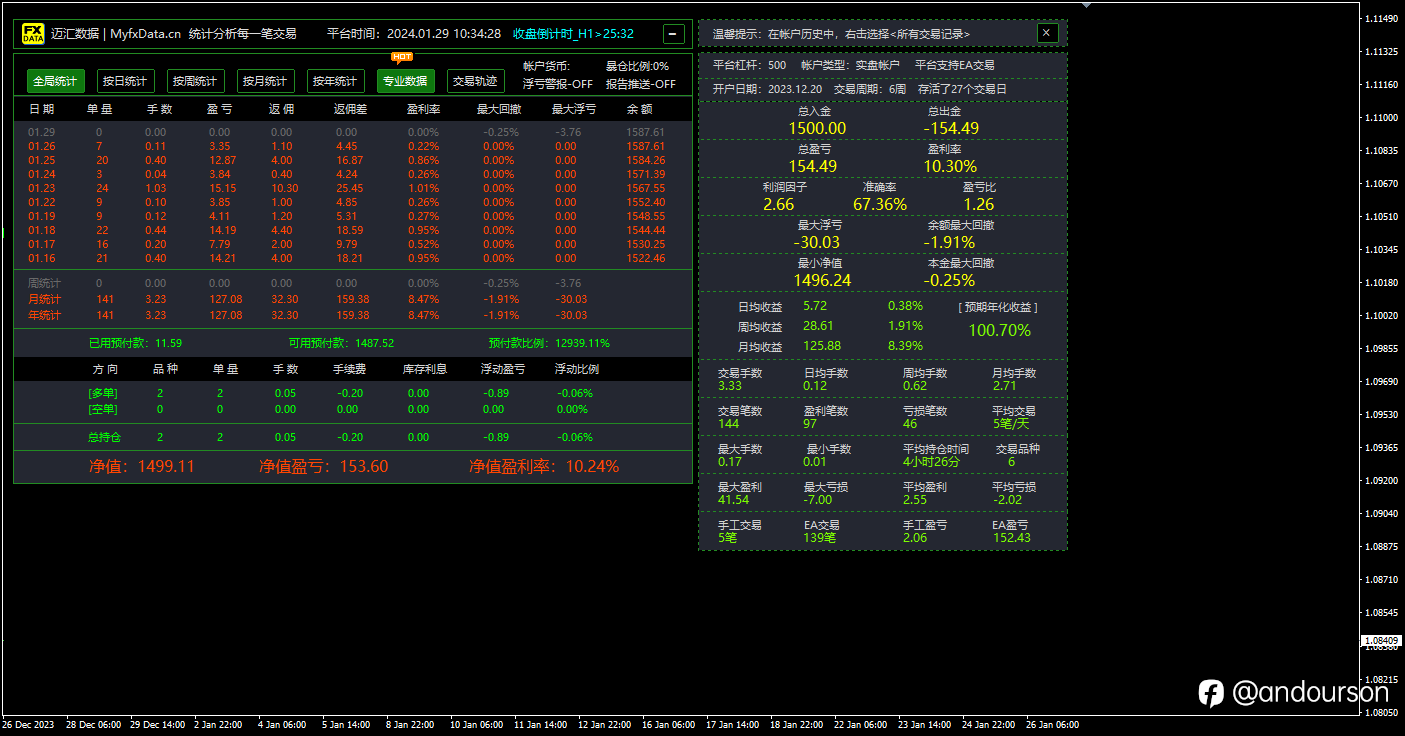Select the 01.29 date row
Viewport: 1405px width, 736px height.
(x=352, y=132)
